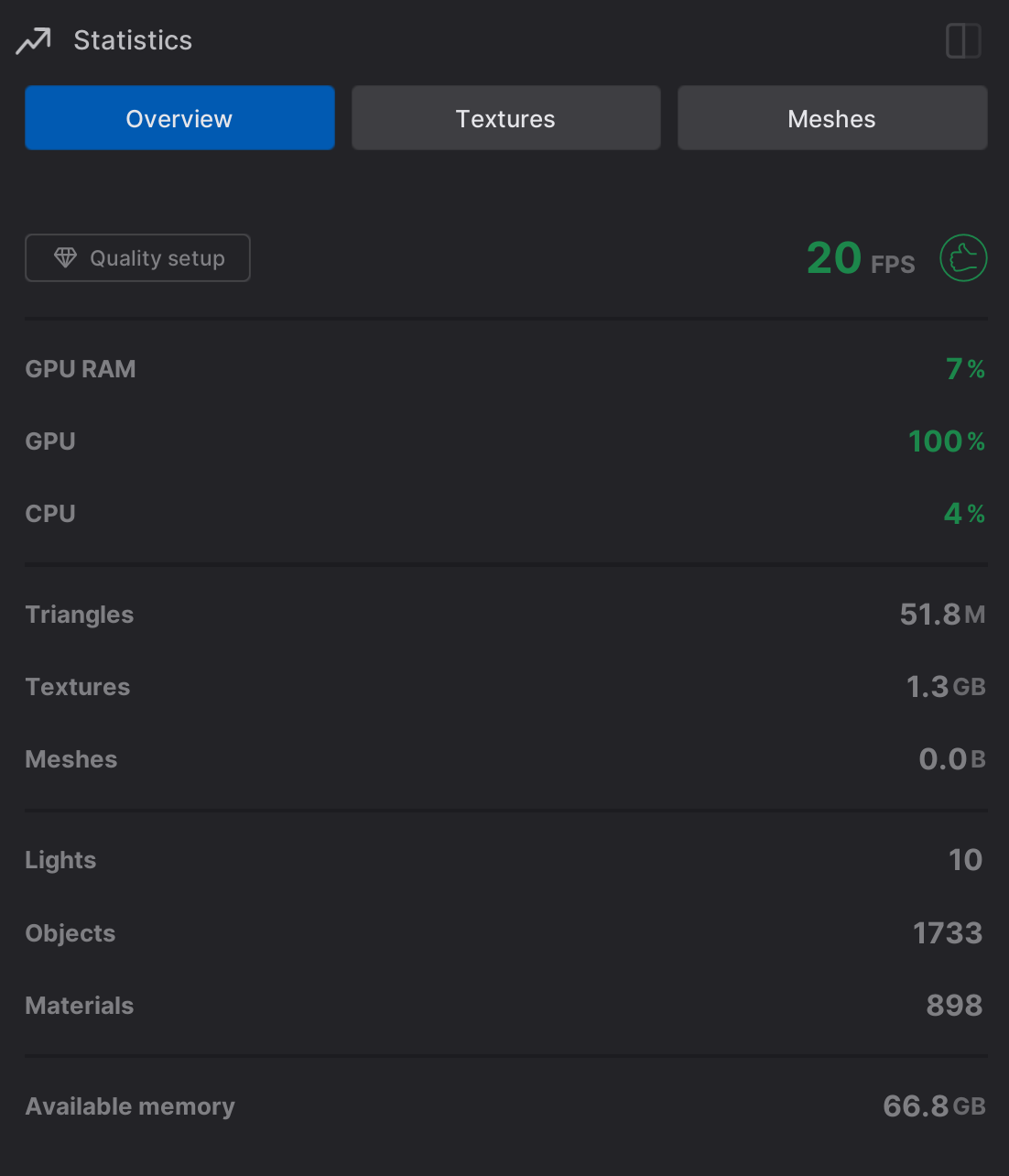
Task: Select the GPU 100% usage value
Action: click(946, 441)
